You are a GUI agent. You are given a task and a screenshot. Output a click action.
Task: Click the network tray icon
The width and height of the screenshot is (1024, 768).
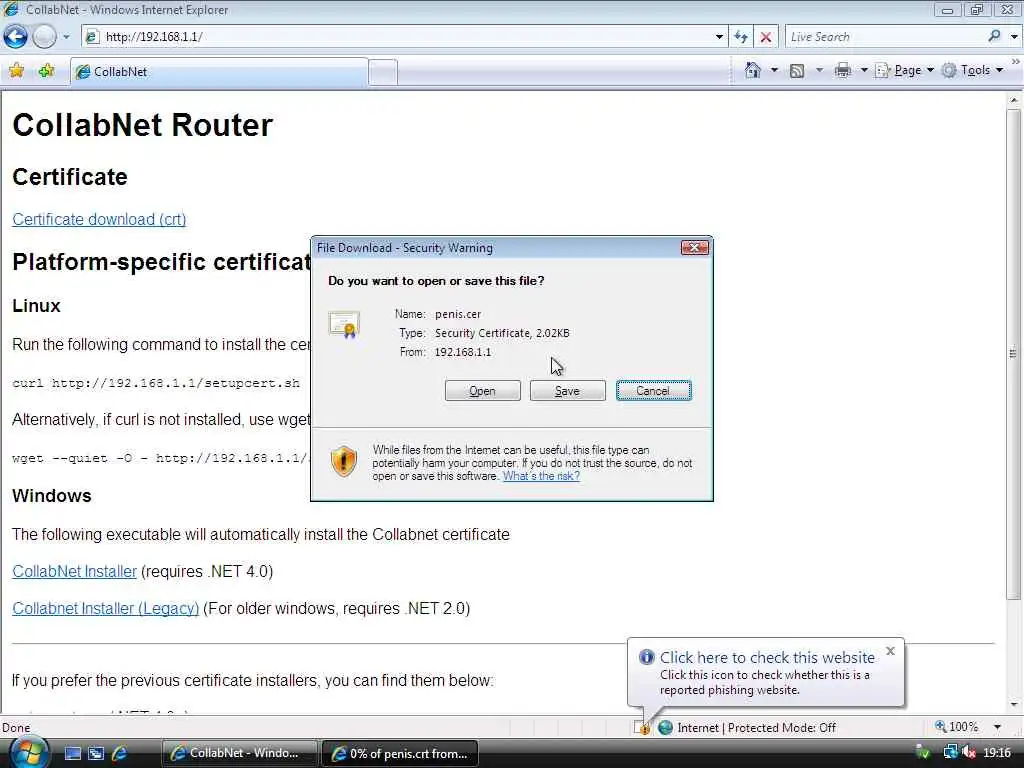(x=950, y=753)
